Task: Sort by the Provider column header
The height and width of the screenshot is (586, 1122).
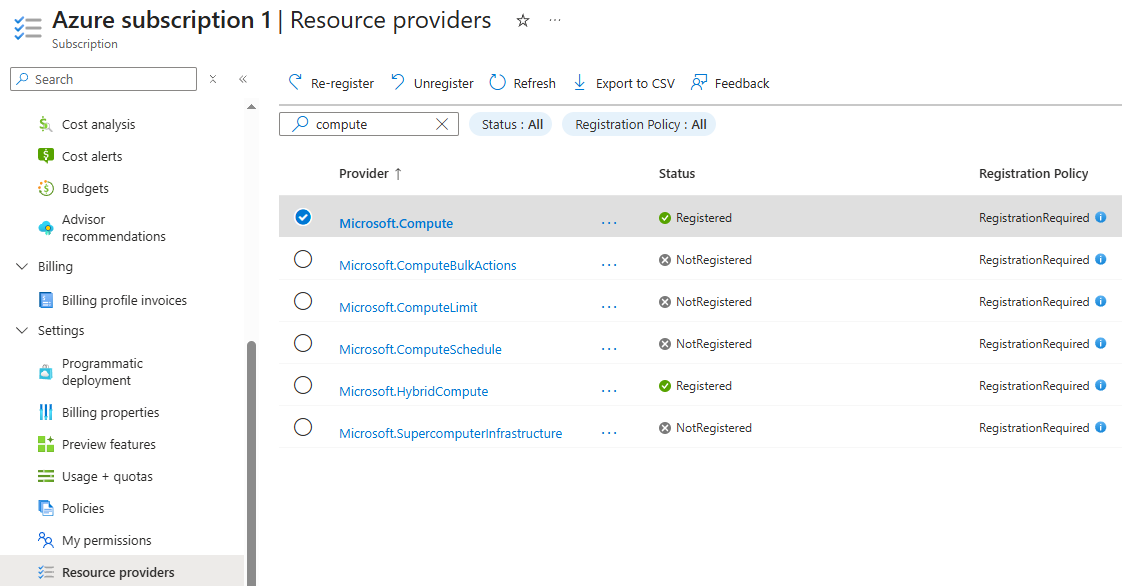Action: point(371,173)
